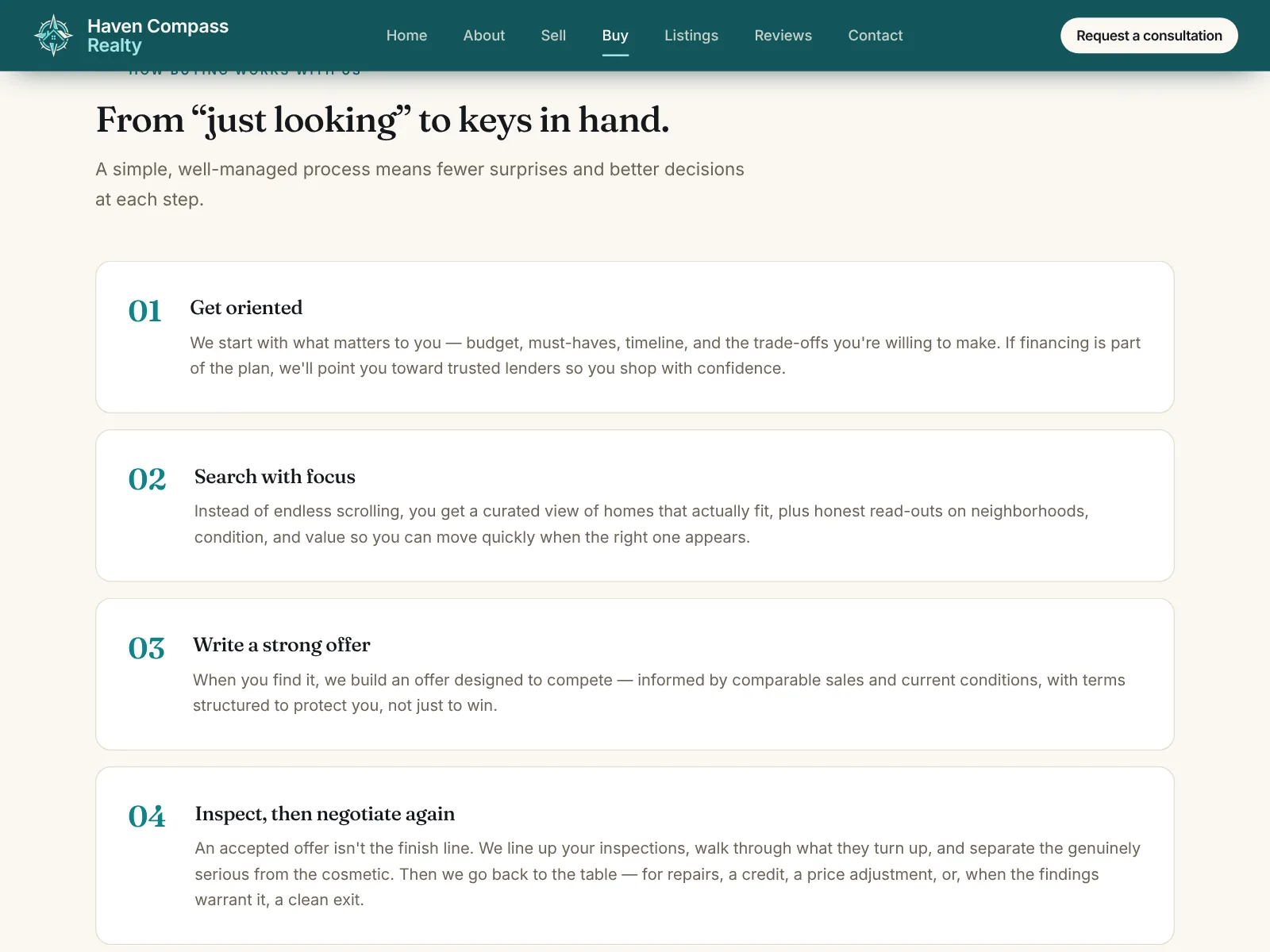The image size is (1270, 952).
Task: Open the Haven Compass Realty brand name link
Action: 158,36
